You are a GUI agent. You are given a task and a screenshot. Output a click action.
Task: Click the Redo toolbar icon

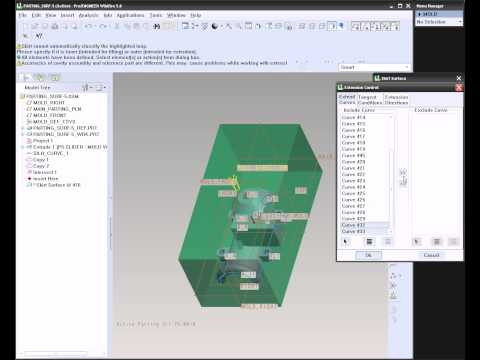pyautogui.click(x=103, y=26)
